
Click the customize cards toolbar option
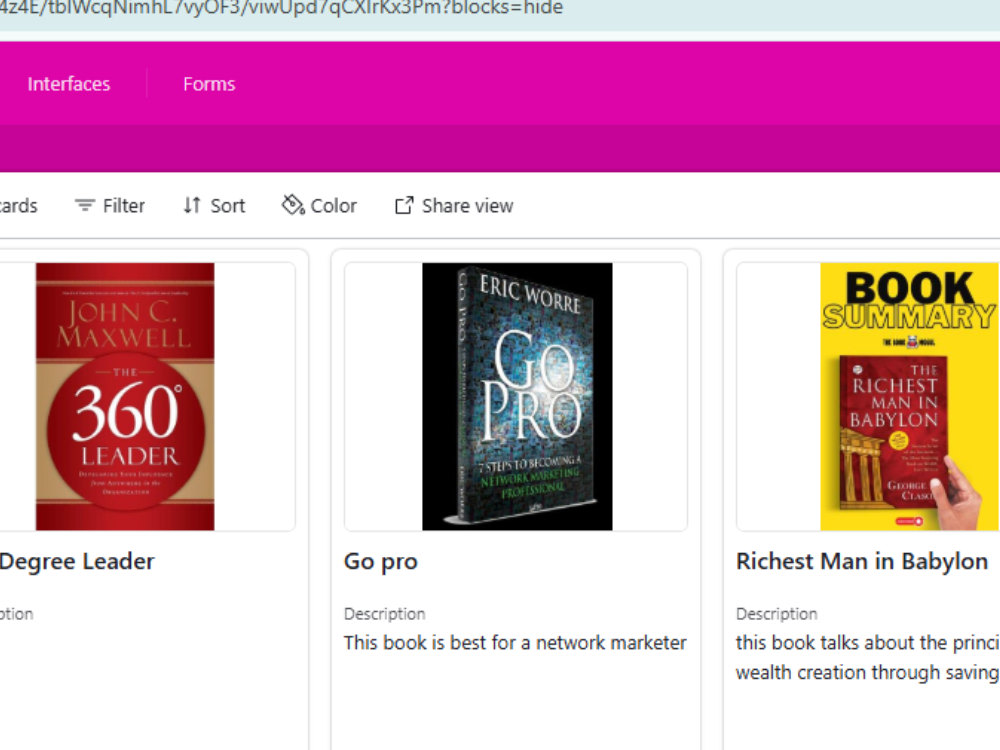[18, 205]
